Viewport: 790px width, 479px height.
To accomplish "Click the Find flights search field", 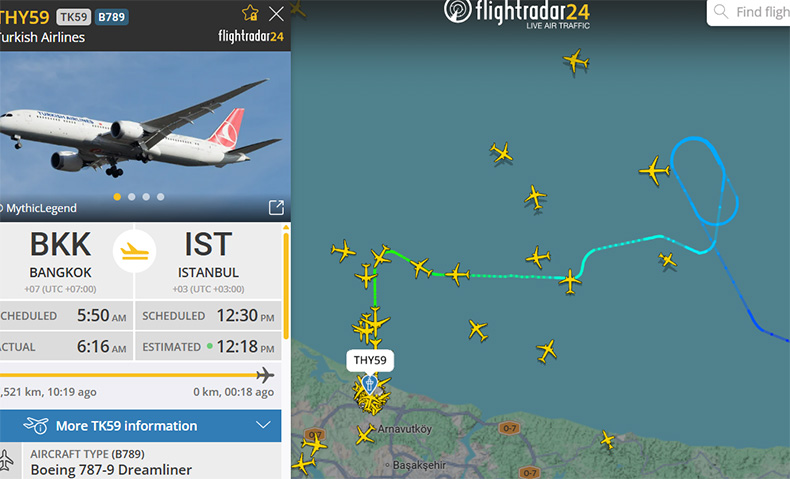I will click(x=749, y=12).
